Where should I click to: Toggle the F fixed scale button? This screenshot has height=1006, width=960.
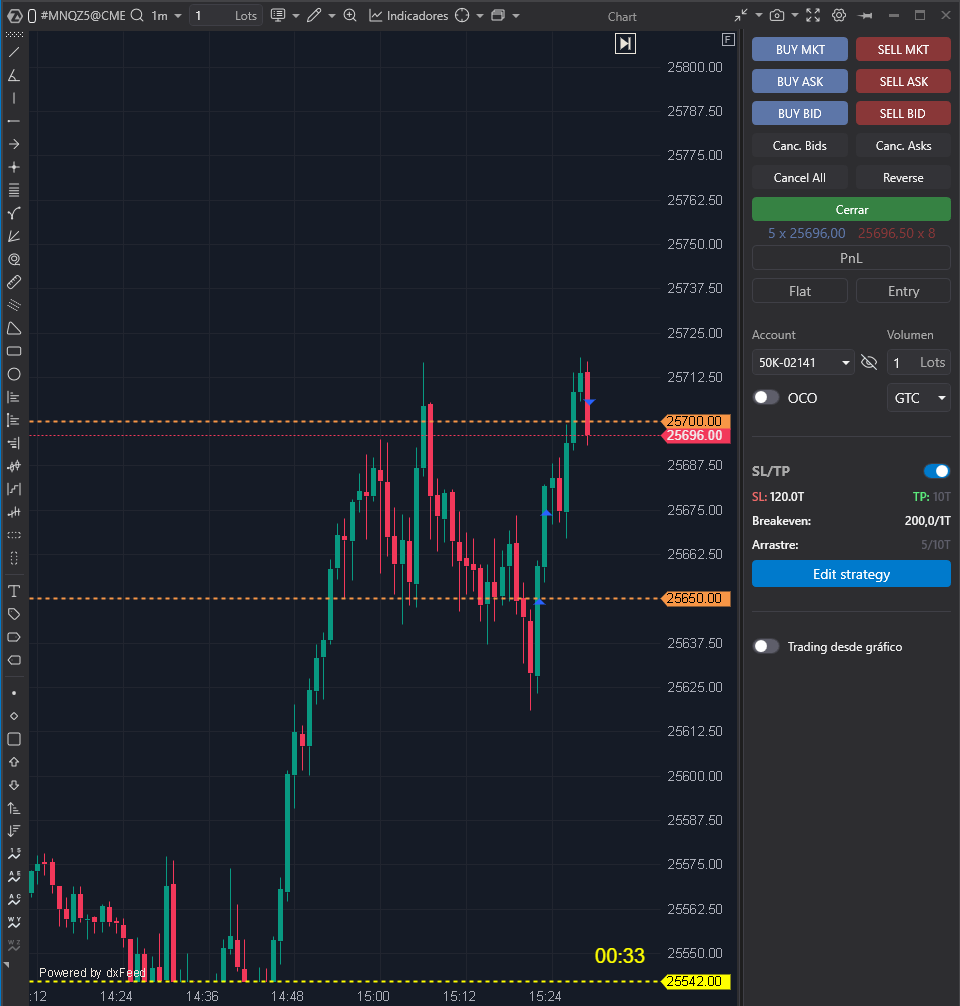tap(728, 40)
